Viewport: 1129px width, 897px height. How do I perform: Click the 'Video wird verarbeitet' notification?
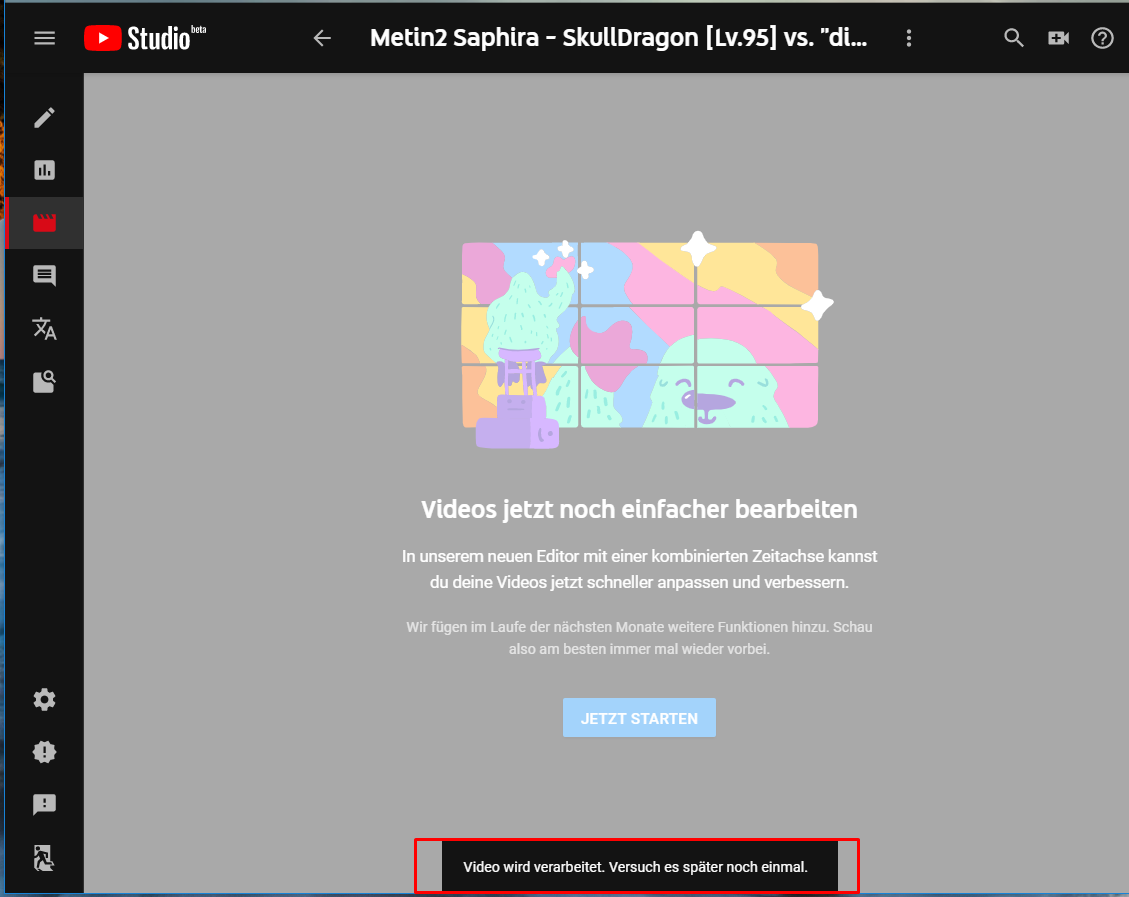[x=637, y=867]
